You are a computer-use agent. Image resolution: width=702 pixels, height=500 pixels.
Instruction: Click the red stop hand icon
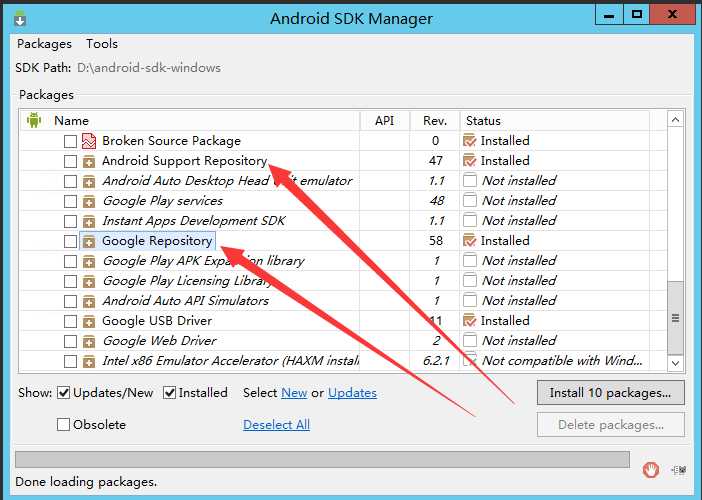(650, 470)
